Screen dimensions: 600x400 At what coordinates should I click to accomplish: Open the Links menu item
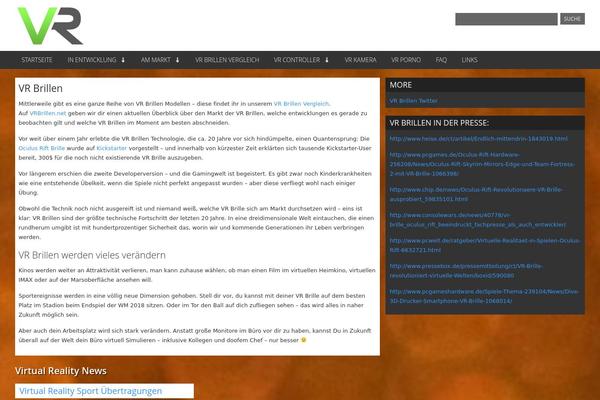[x=469, y=60]
